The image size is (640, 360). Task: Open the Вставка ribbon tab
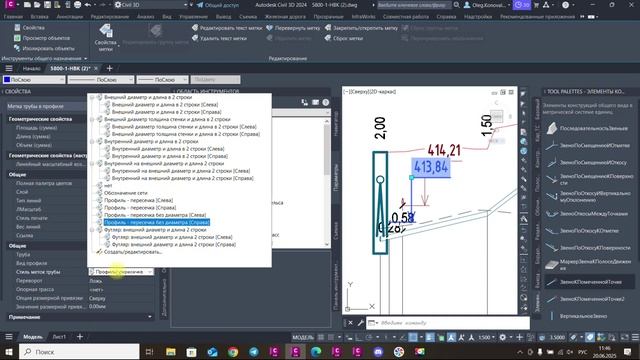(39, 17)
